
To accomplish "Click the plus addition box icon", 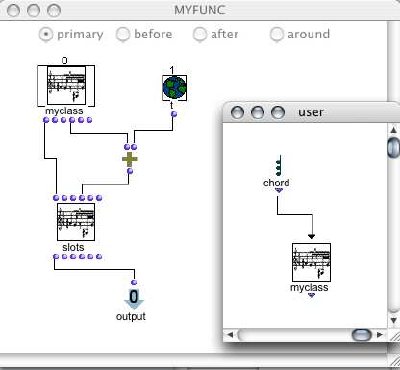I will [130, 159].
